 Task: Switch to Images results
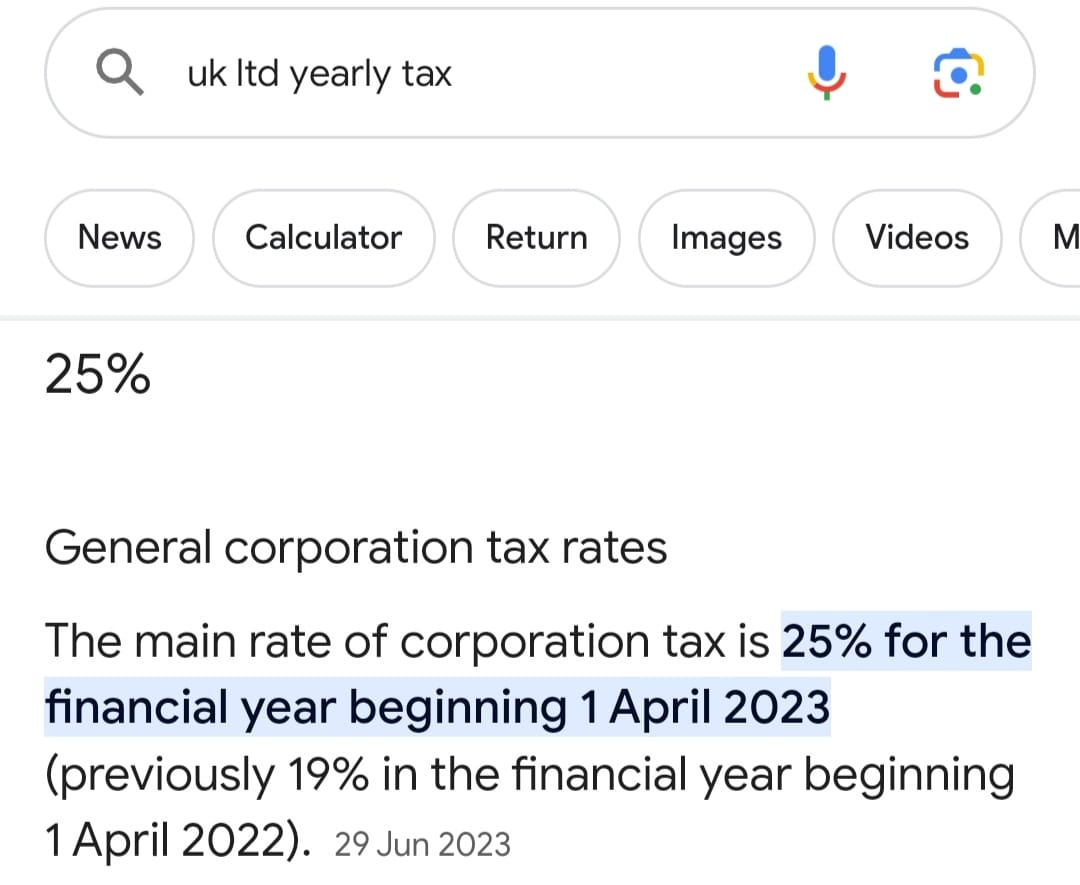click(727, 238)
